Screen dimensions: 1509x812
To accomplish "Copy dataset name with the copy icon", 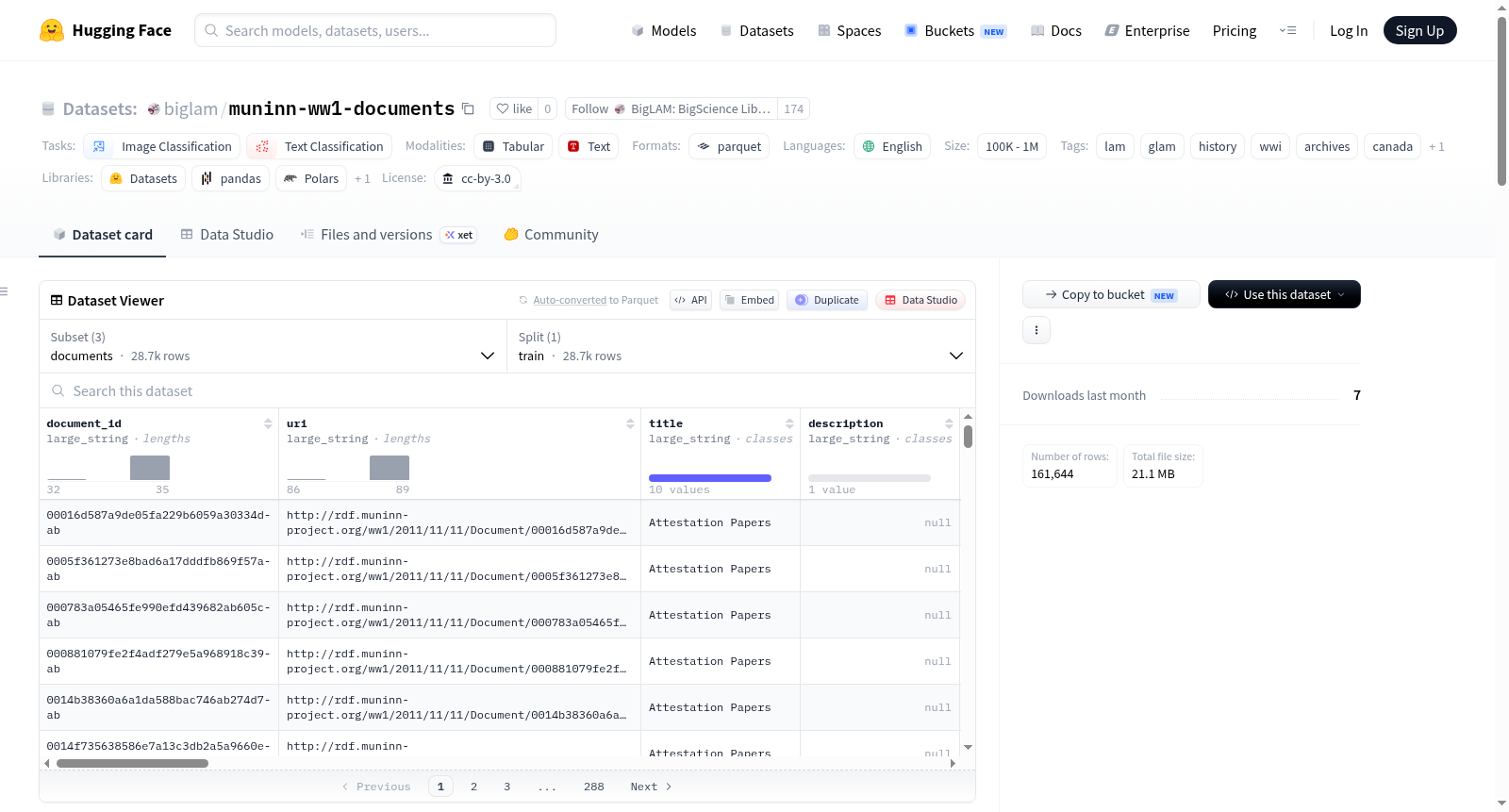I will (468, 108).
